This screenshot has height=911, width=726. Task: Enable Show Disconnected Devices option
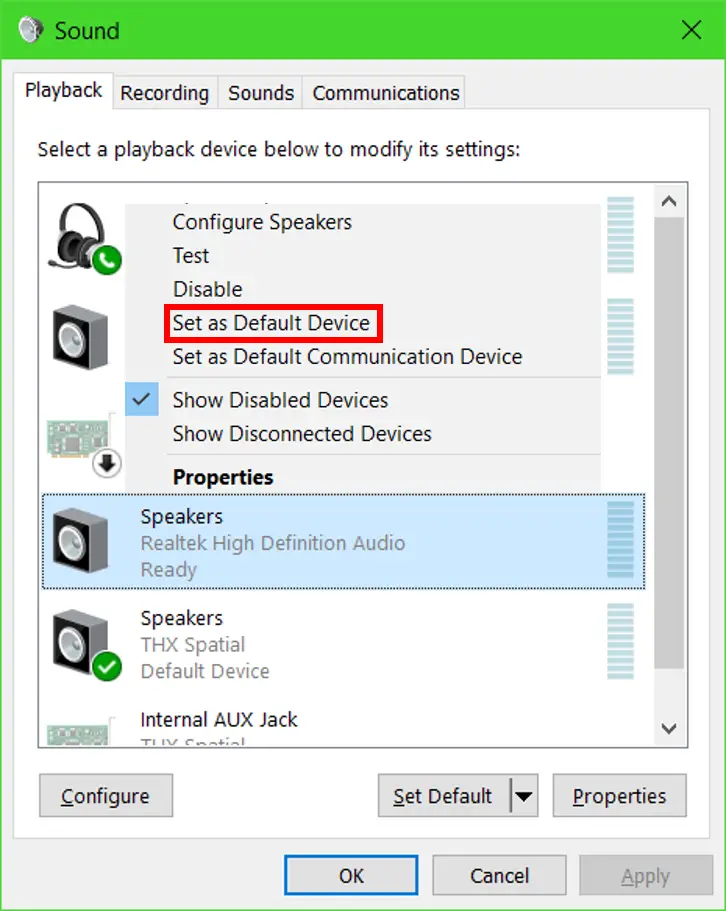point(363,433)
